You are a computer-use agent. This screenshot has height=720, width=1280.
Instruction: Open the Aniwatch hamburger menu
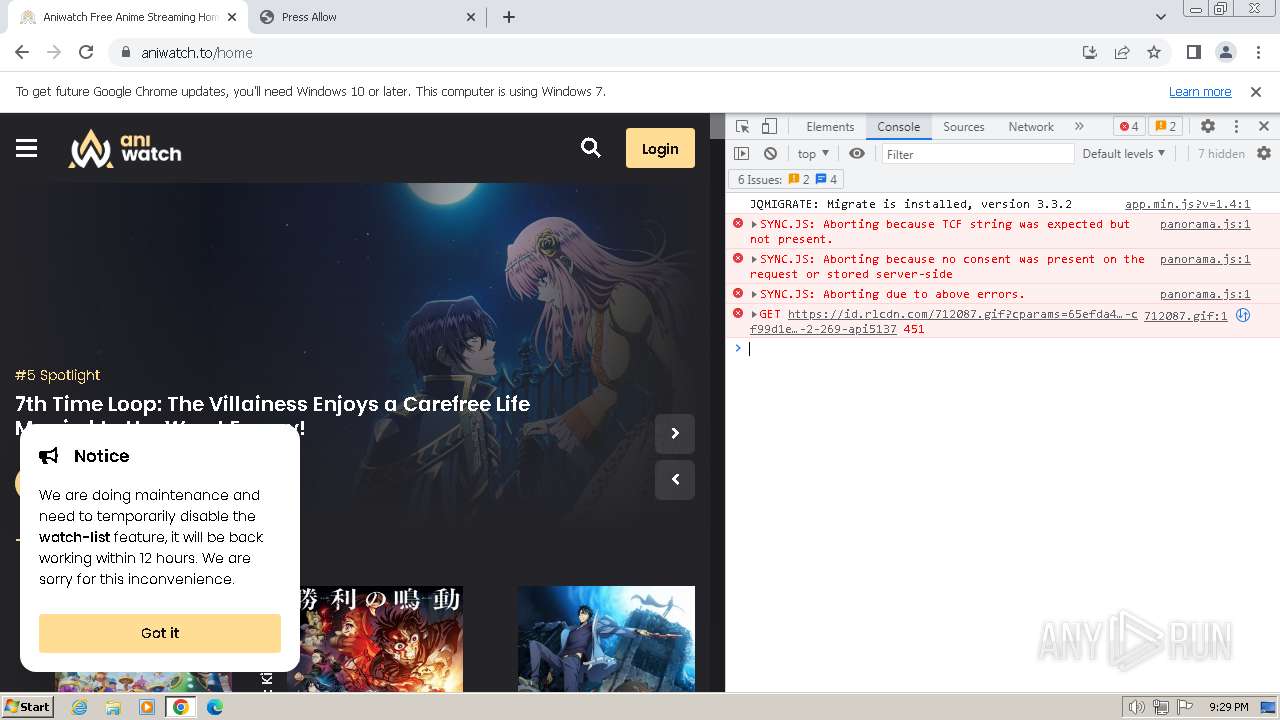pos(27,148)
